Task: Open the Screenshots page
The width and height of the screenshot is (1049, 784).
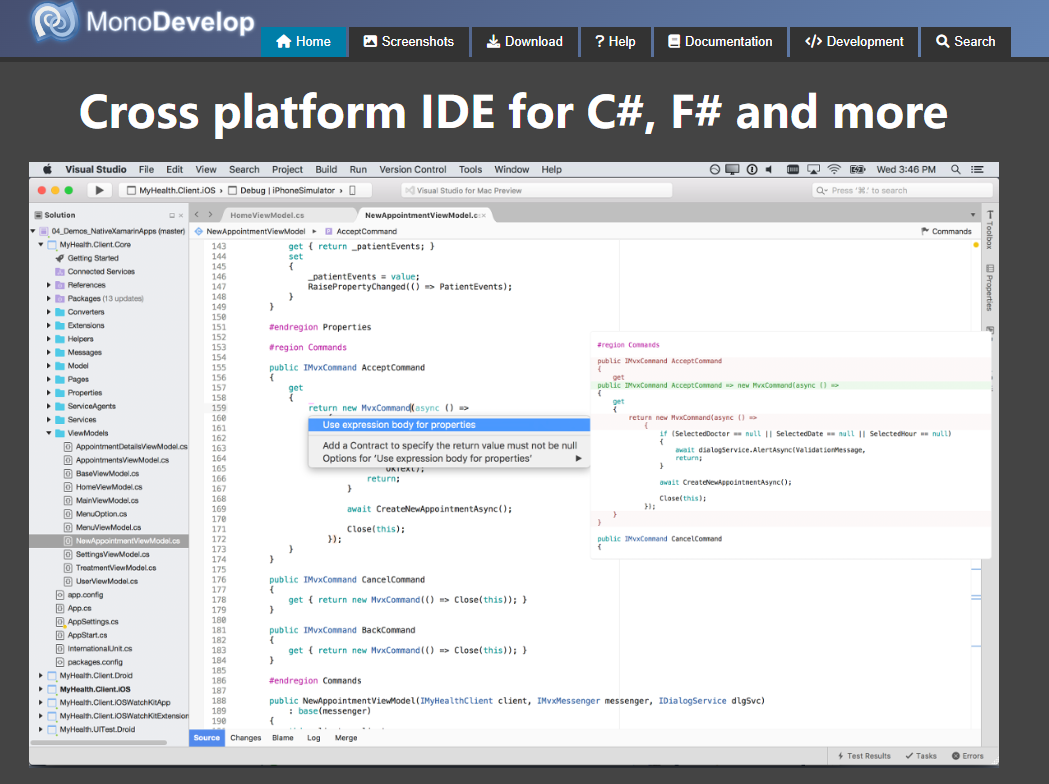Action: [409, 41]
